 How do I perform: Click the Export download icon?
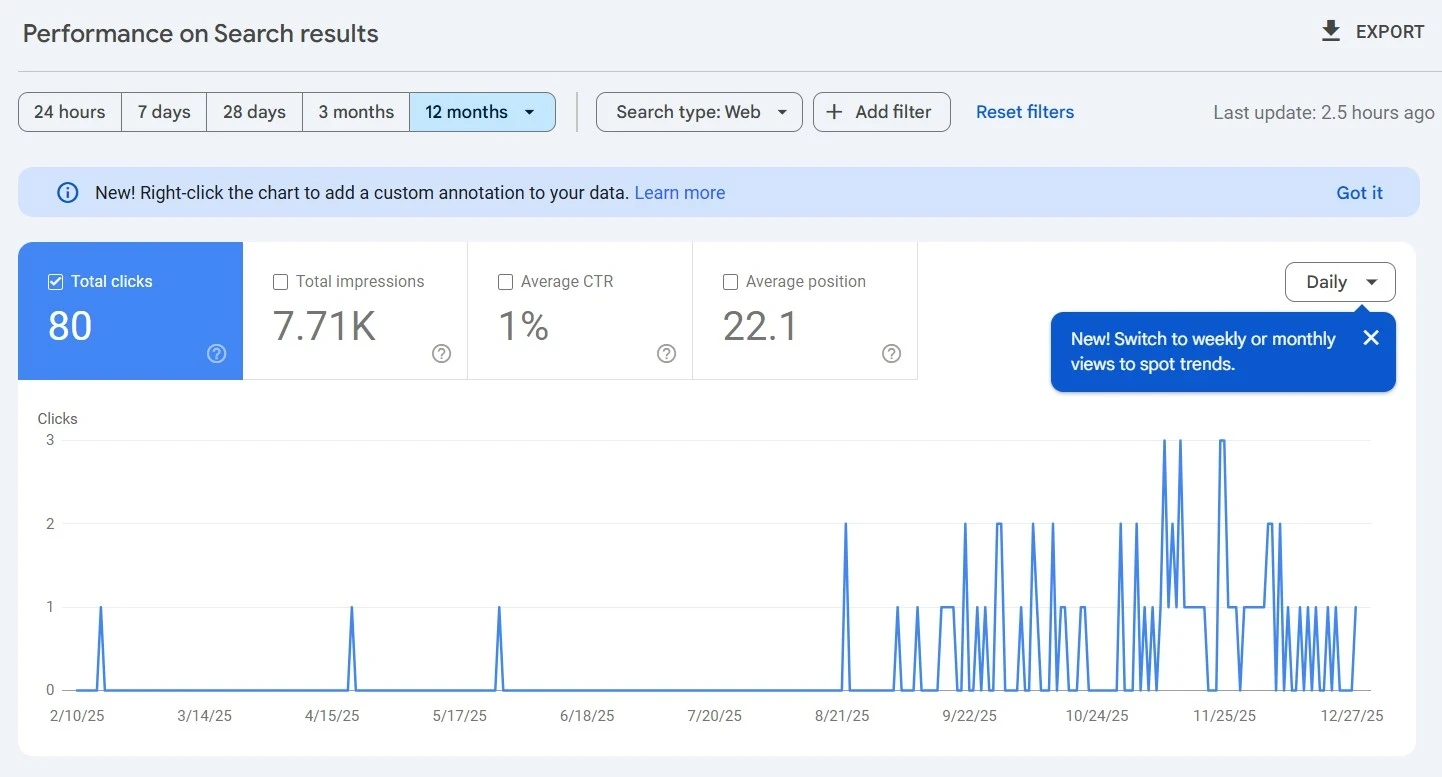click(1330, 32)
